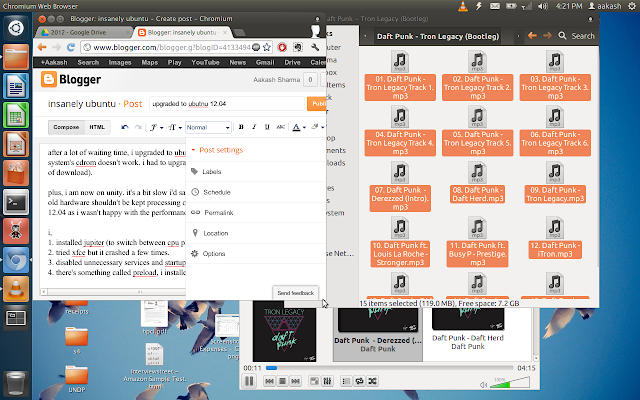Open Drive from the Google bar
The width and height of the screenshot is (640, 400).
[292, 62]
